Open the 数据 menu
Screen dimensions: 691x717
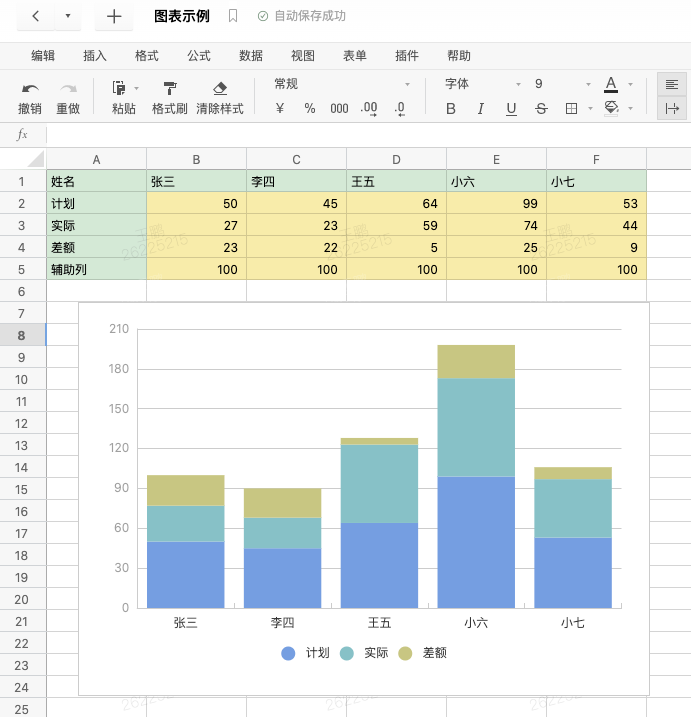251,56
